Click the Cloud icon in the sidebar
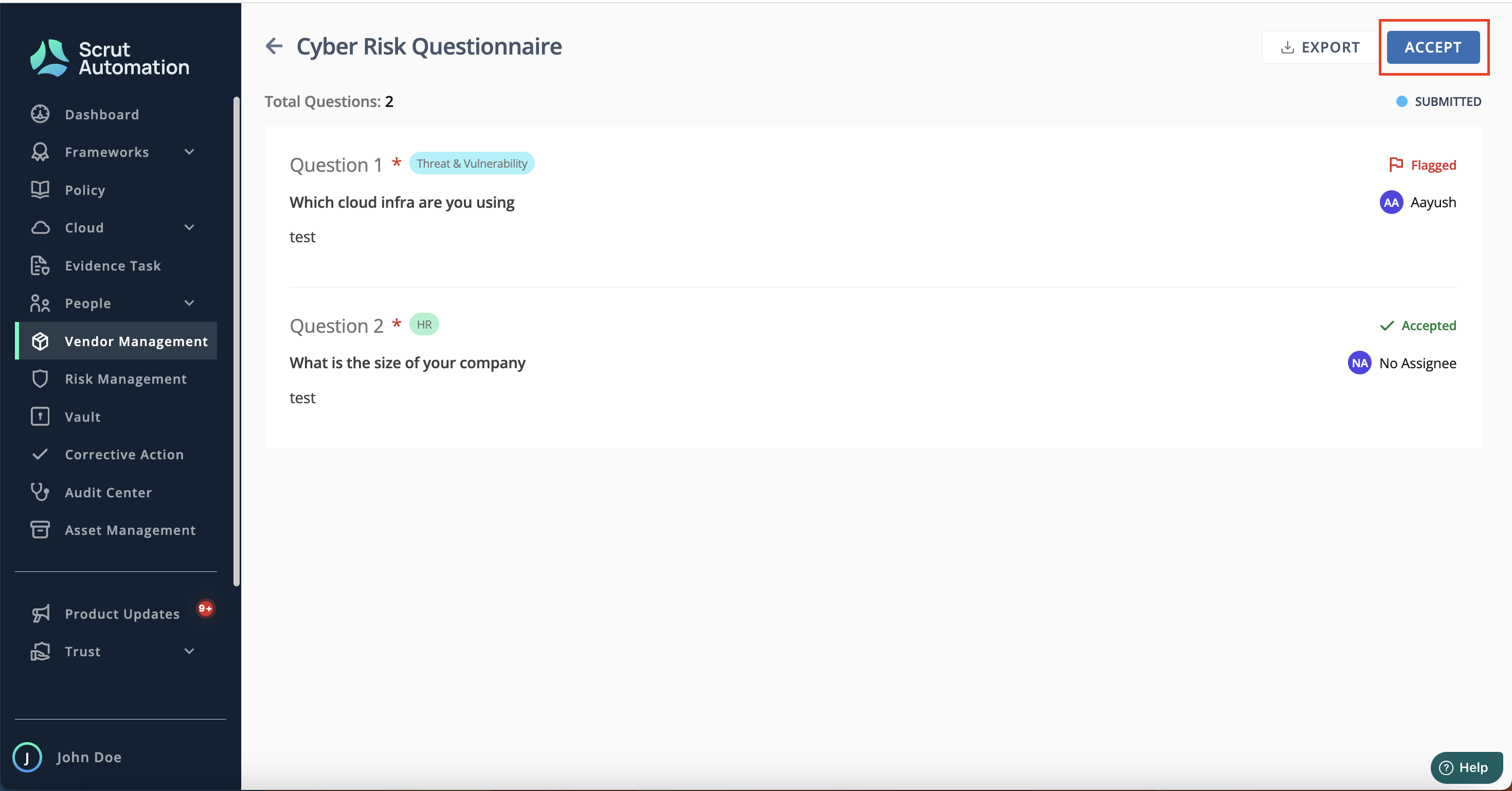 pos(40,228)
